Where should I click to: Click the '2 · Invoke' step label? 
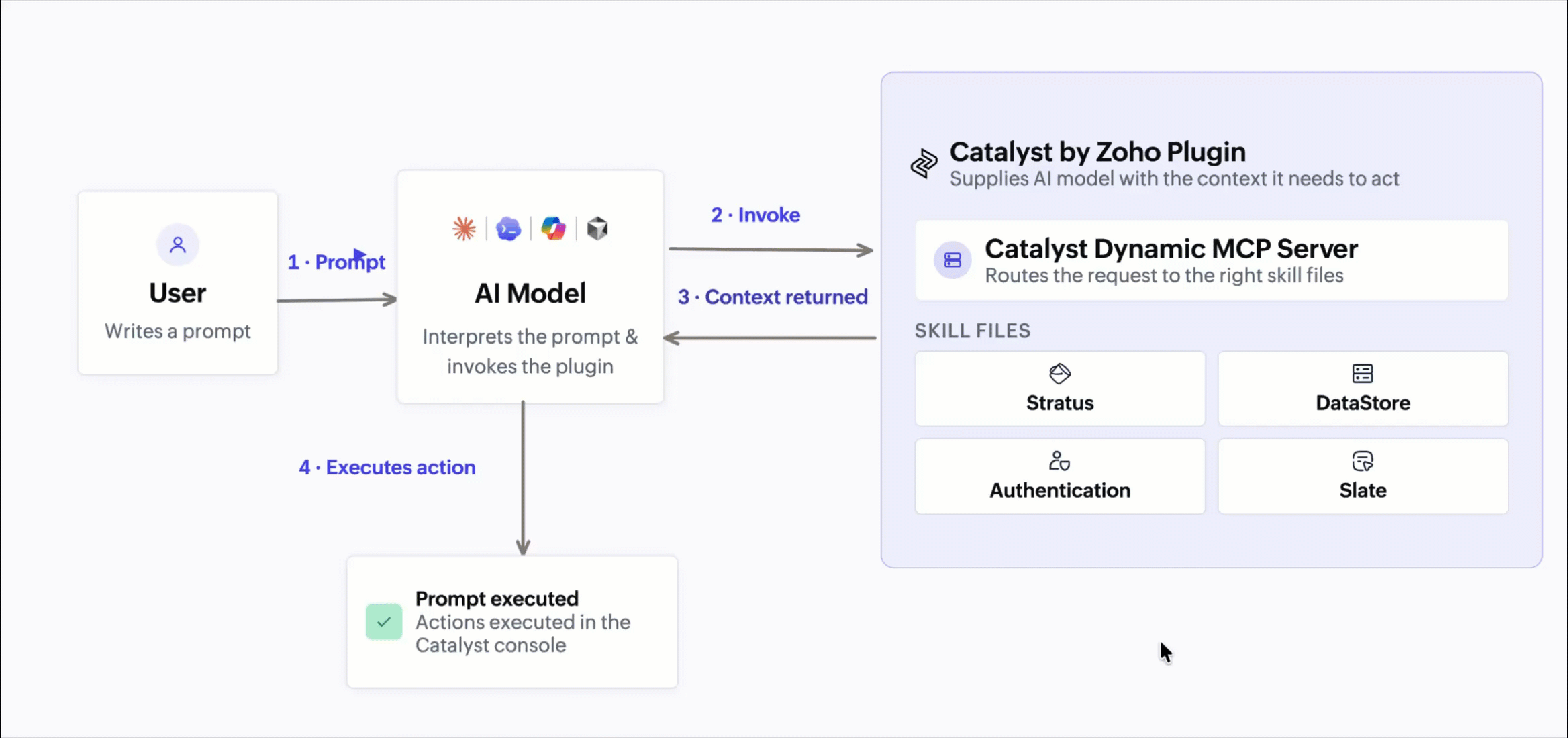(755, 215)
